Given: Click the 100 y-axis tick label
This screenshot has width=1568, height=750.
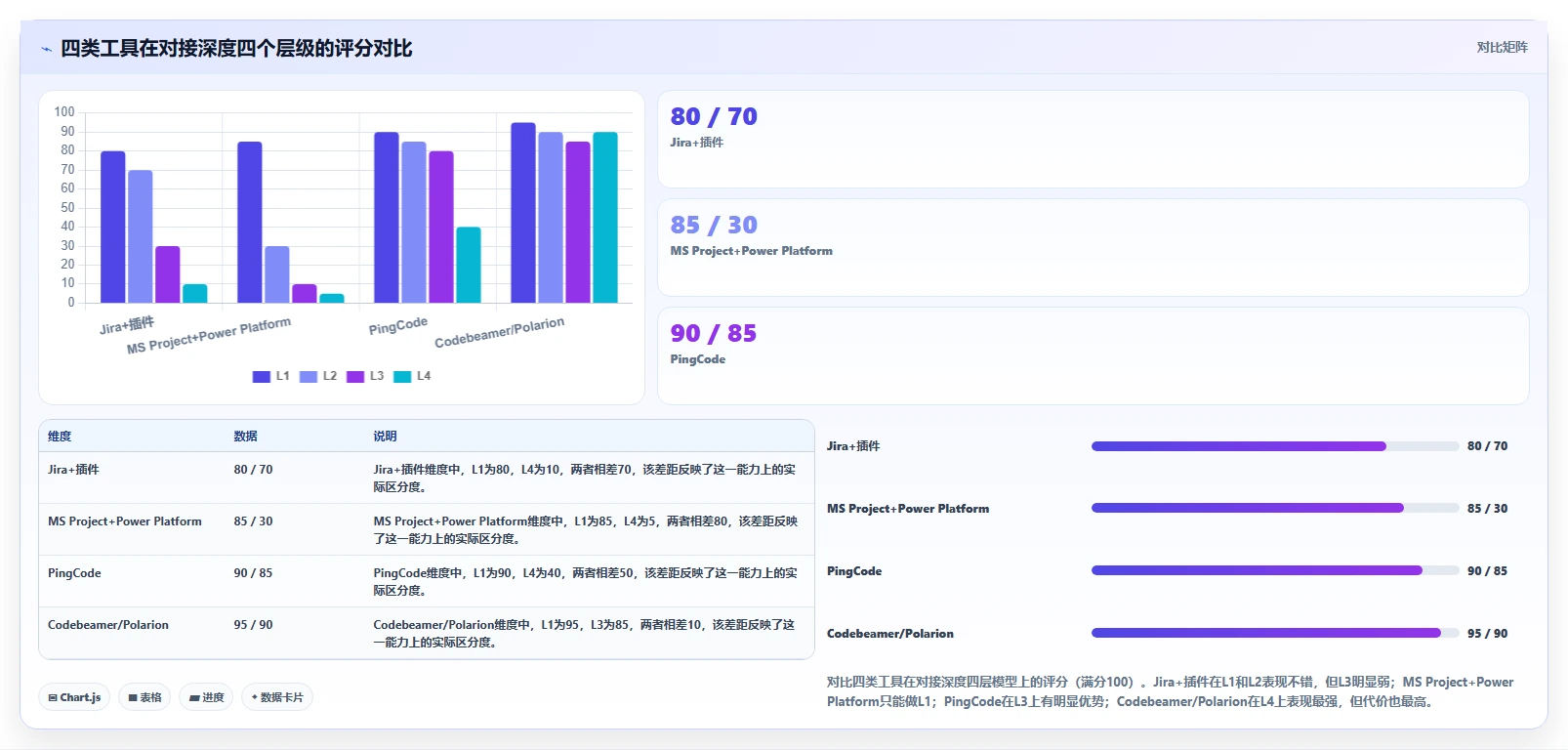Looking at the screenshot, I should click(64, 112).
